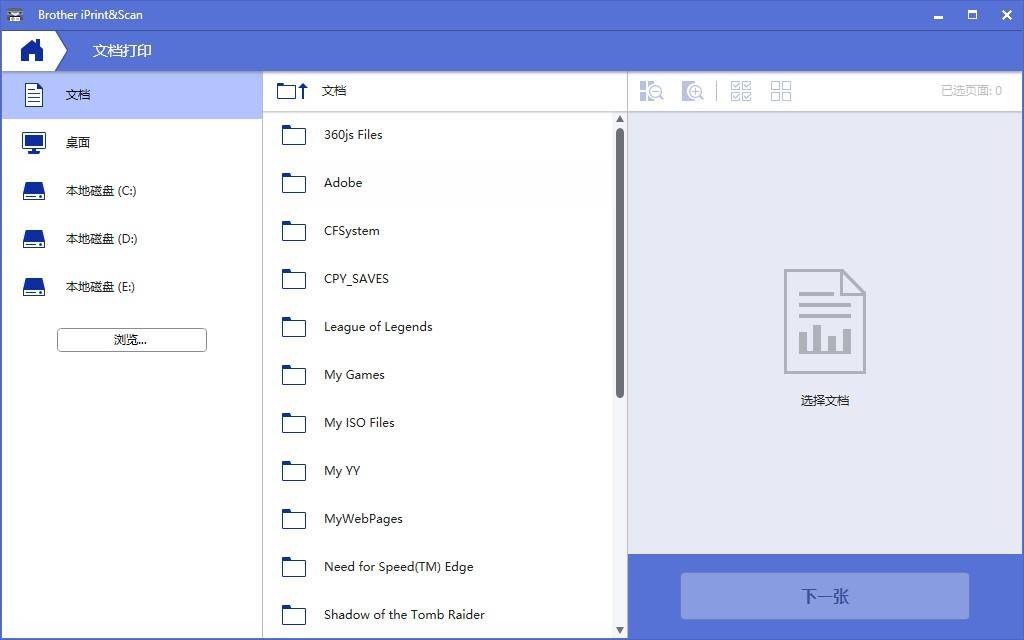The width and height of the screenshot is (1024, 640).
Task: Click the select all pages icon
Action: [x=740, y=91]
